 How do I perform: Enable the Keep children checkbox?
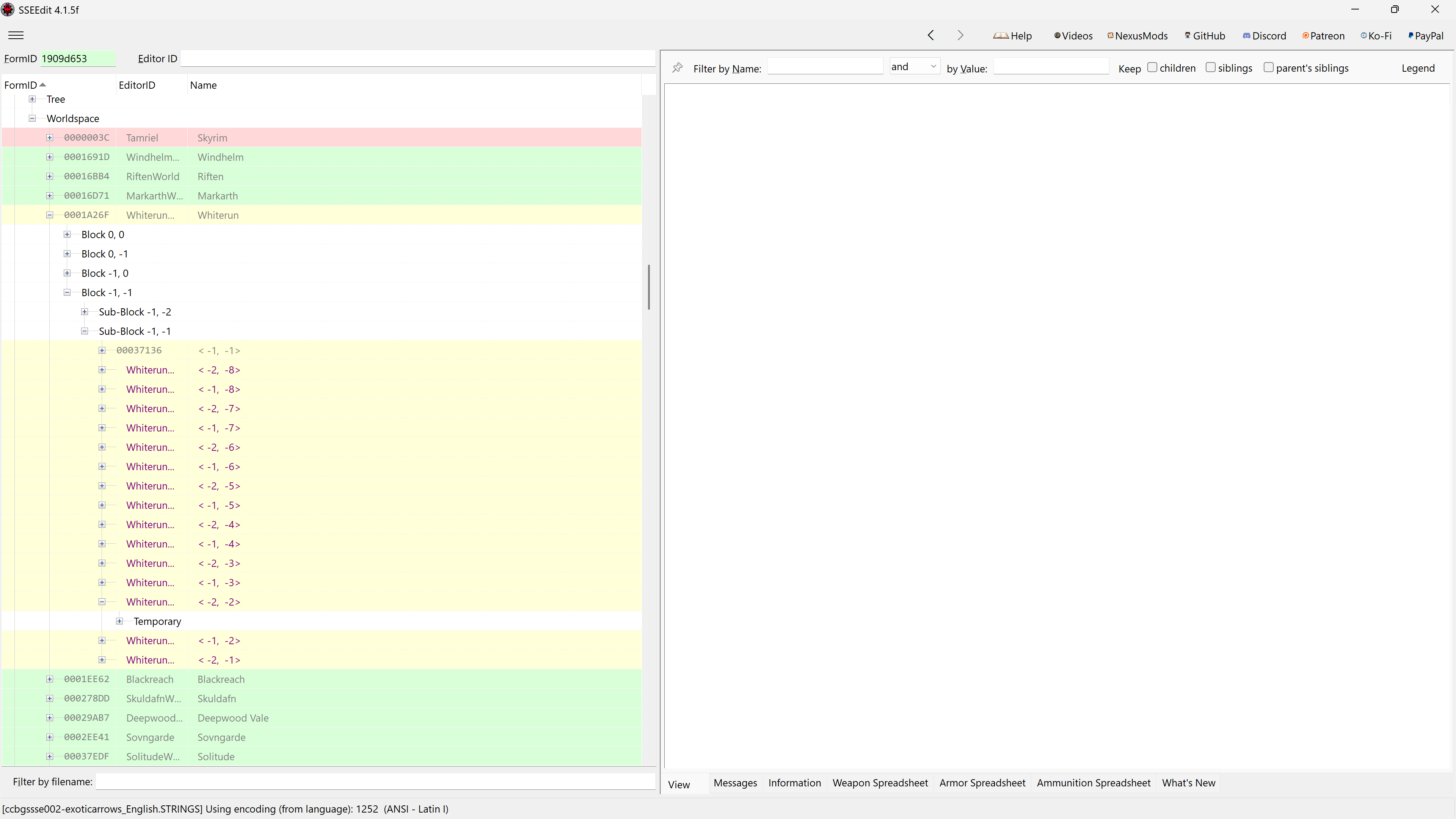coord(1152,67)
